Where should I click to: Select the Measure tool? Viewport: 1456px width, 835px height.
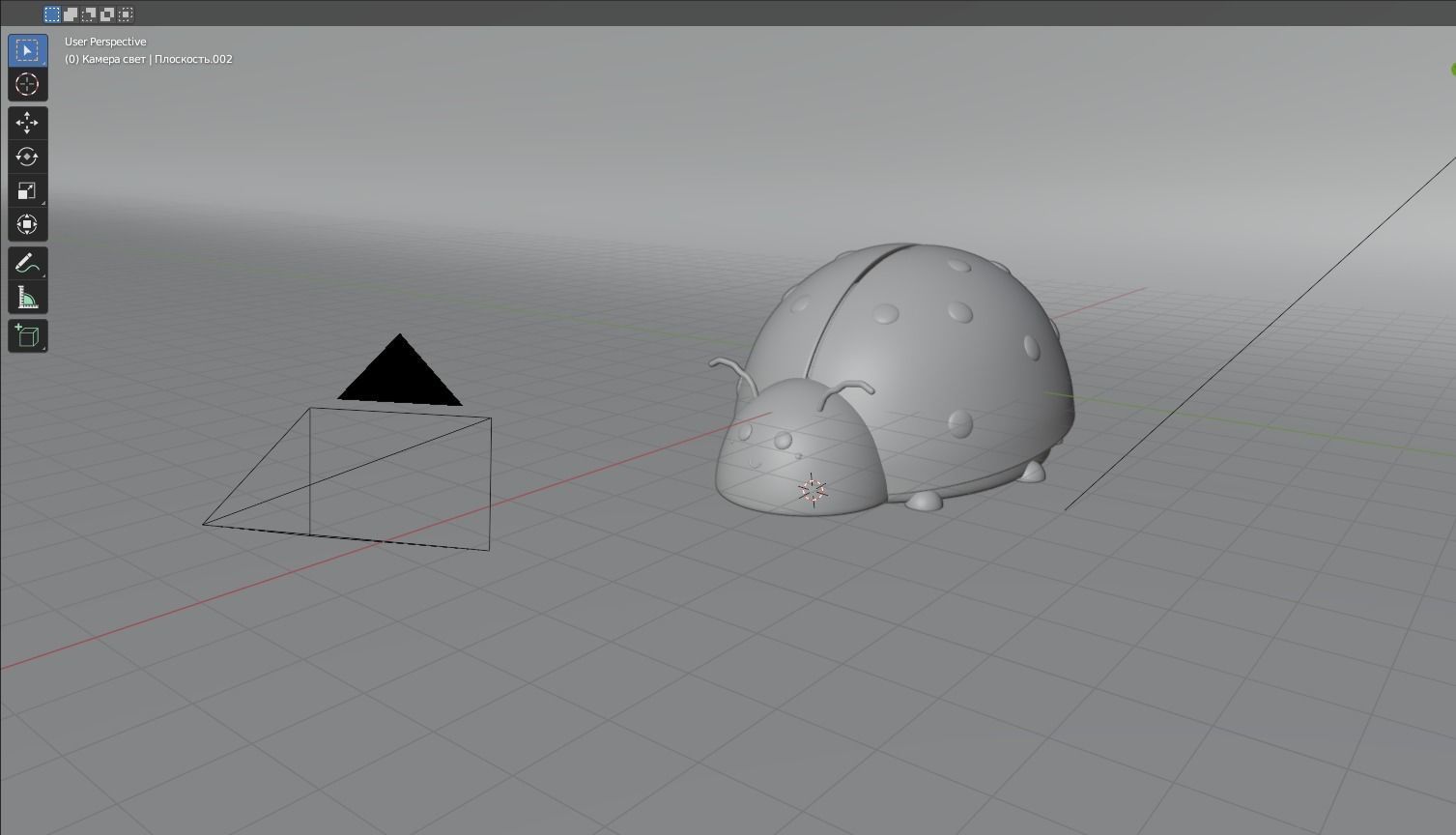(27, 298)
